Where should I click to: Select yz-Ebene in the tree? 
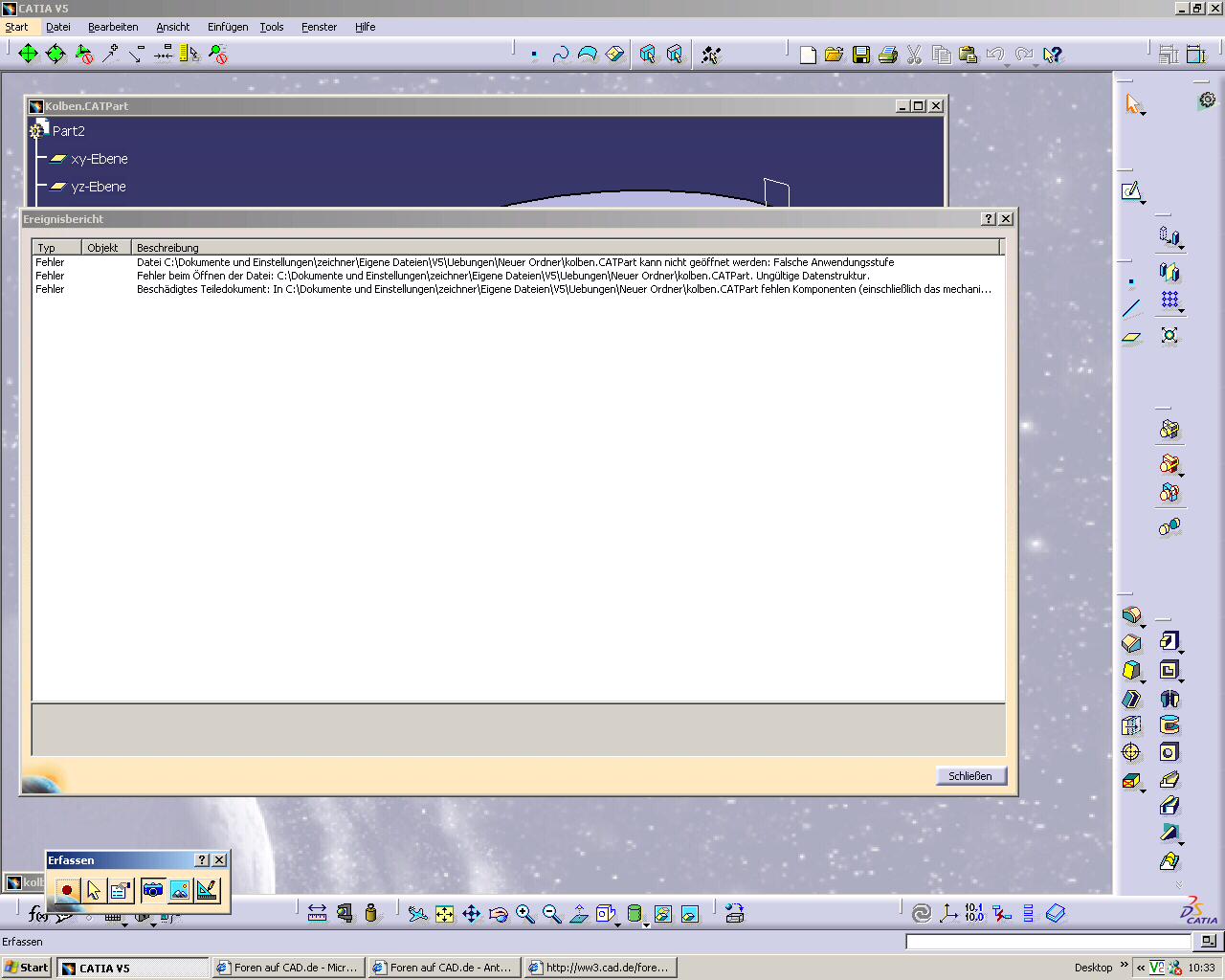click(x=99, y=187)
